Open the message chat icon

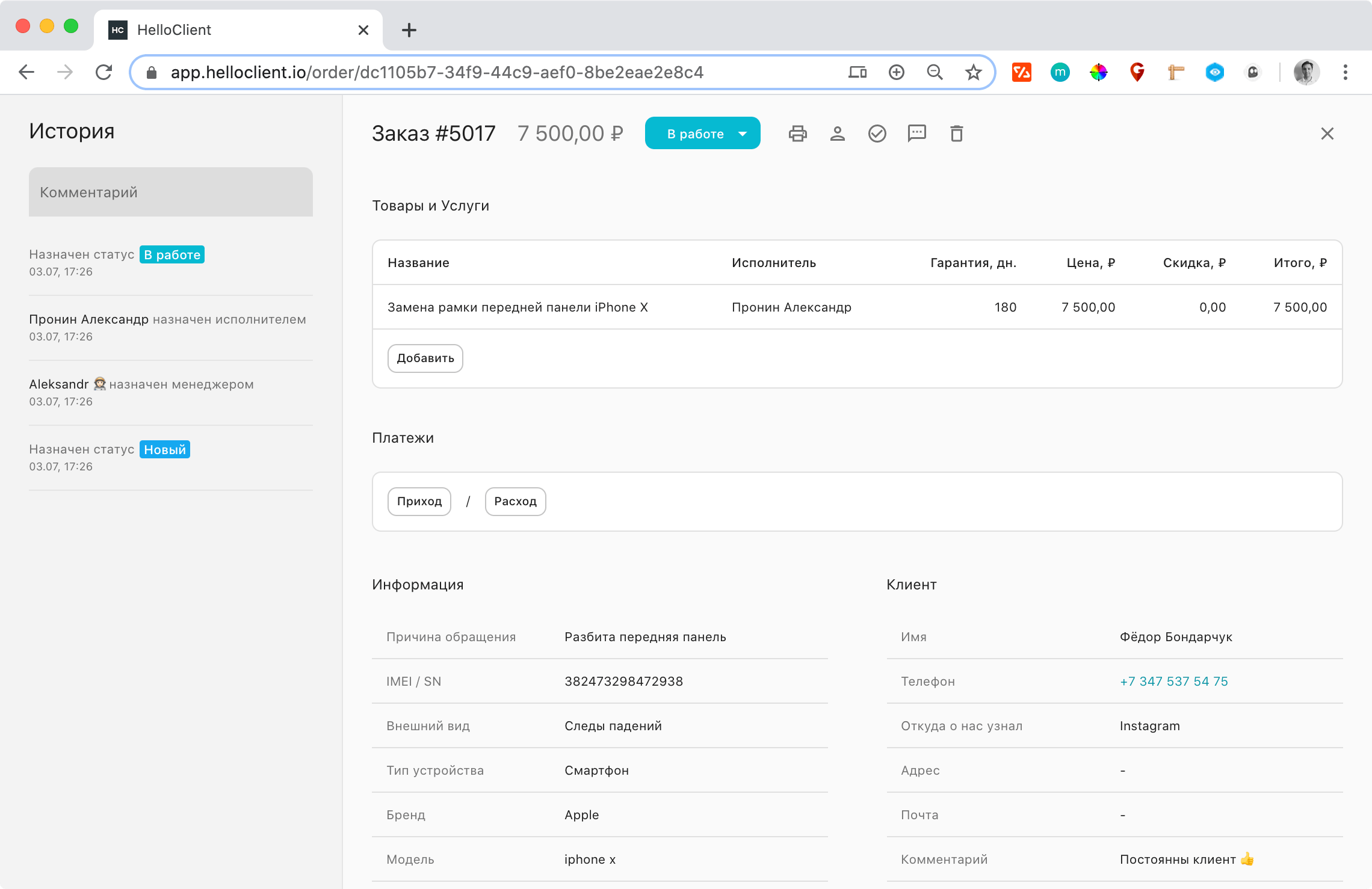coord(916,134)
